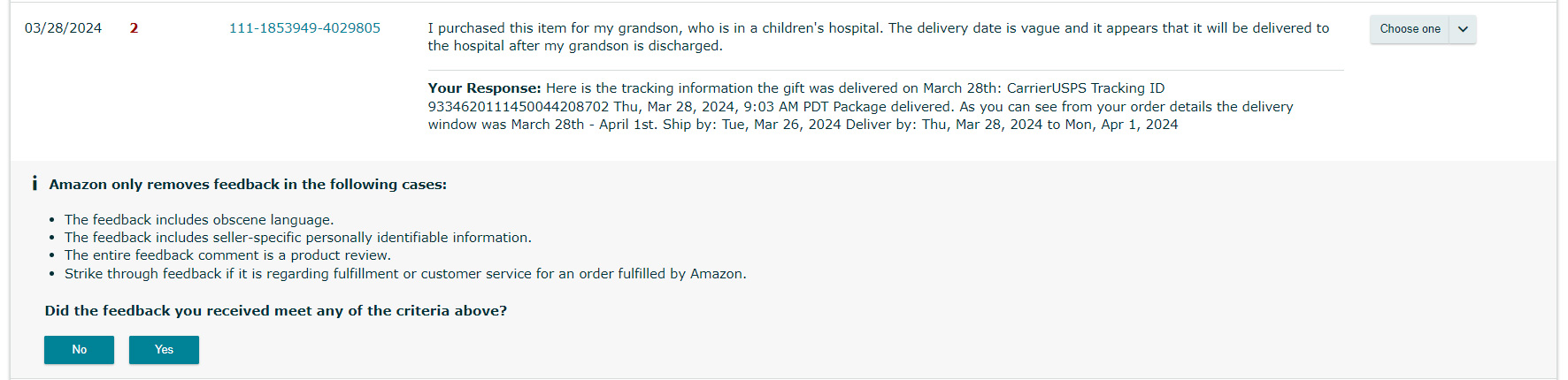Click the obscene language criterion bullet
Viewport: 1568px width, 380px height.
click(199, 220)
